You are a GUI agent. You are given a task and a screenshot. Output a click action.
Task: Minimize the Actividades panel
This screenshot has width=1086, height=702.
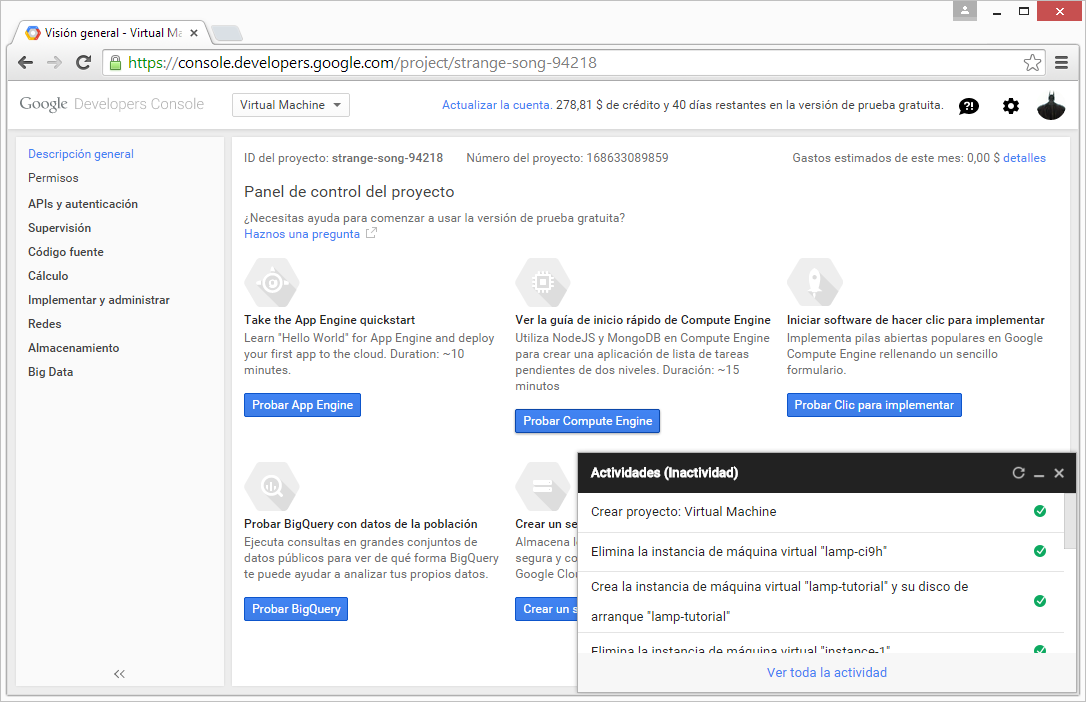point(1039,474)
